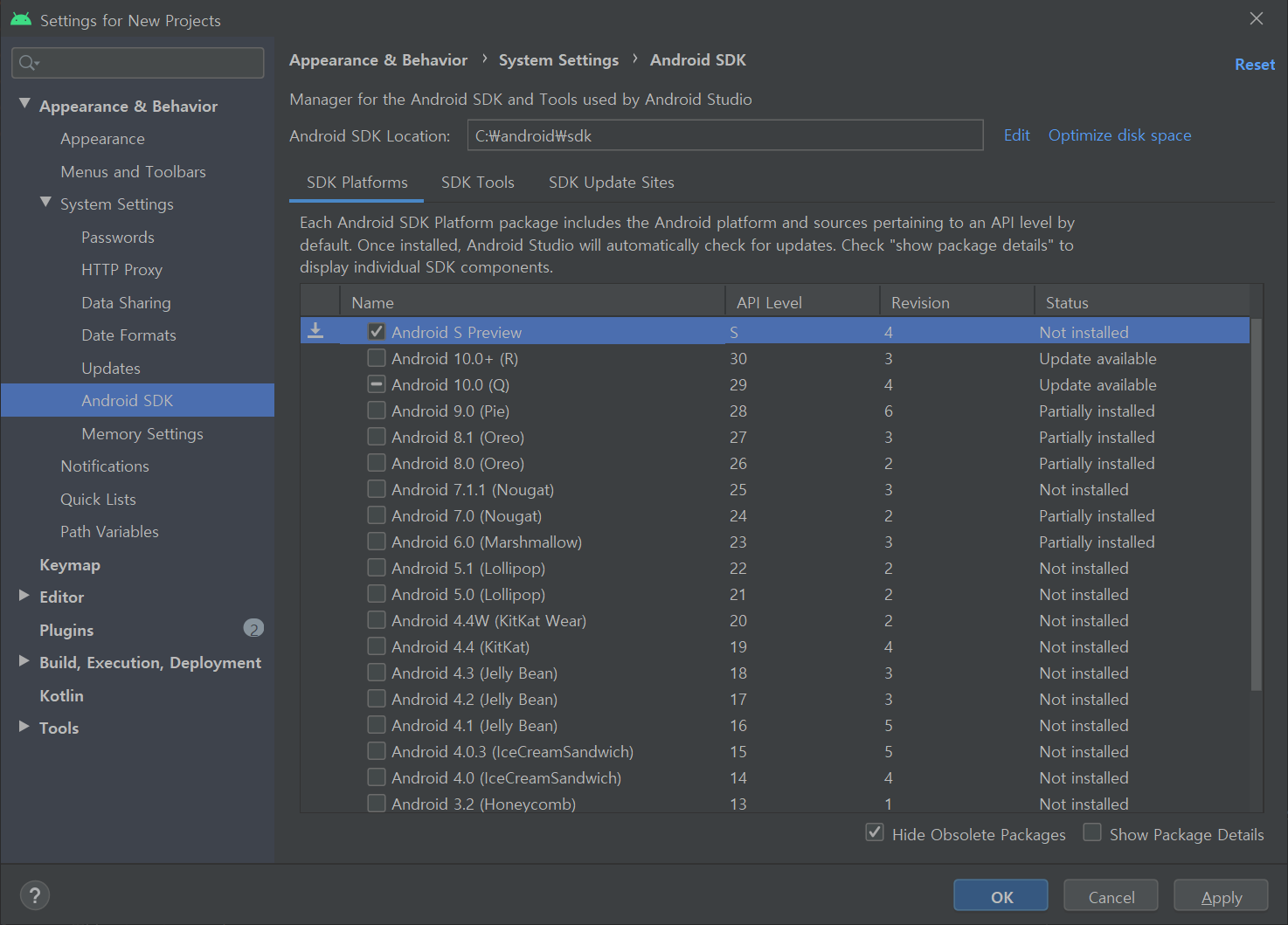Collapse the System Settings tree node
This screenshot has height=925, width=1288.
click(x=45, y=203)
